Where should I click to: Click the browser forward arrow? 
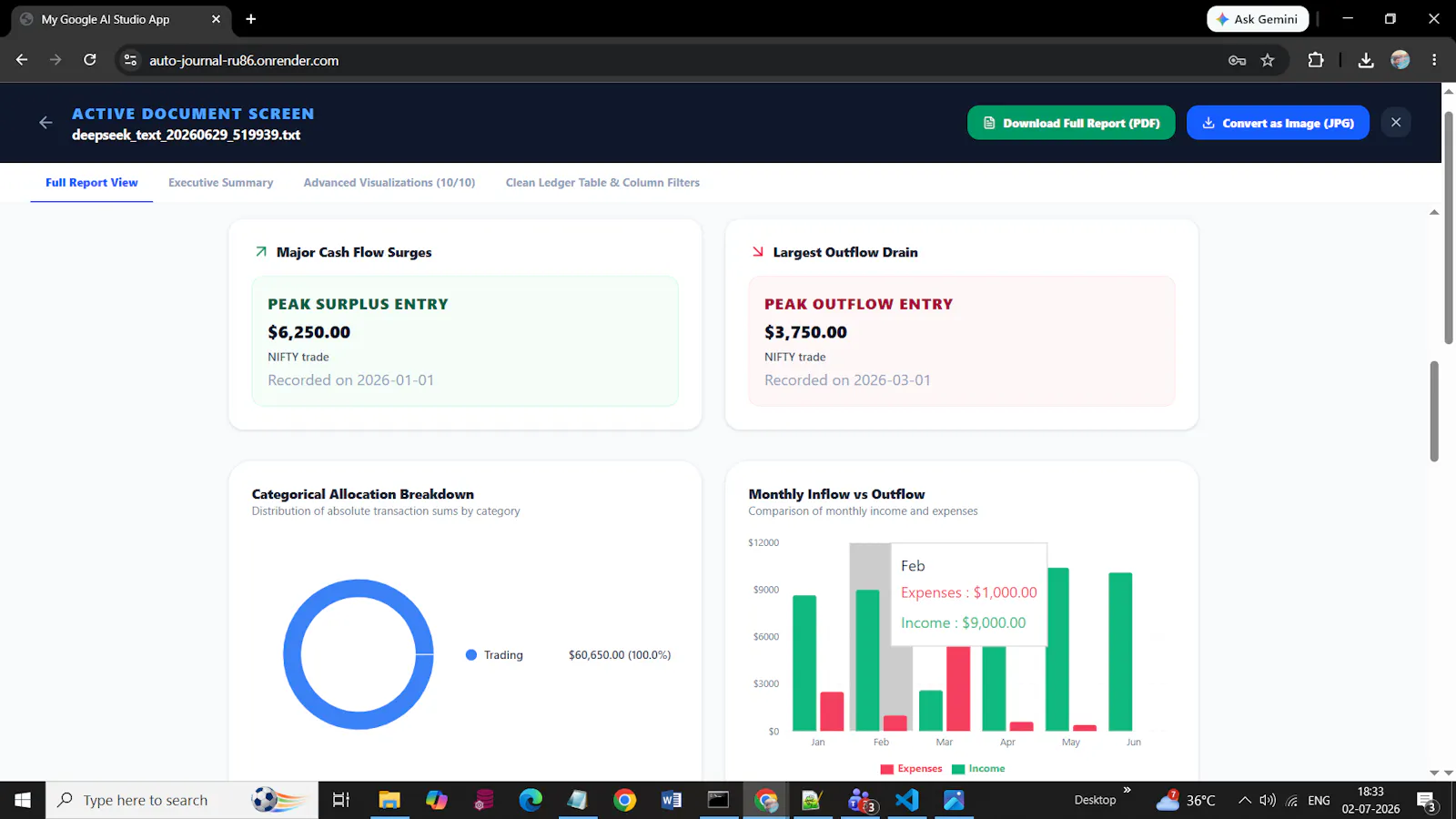click(x=56, y=60)
